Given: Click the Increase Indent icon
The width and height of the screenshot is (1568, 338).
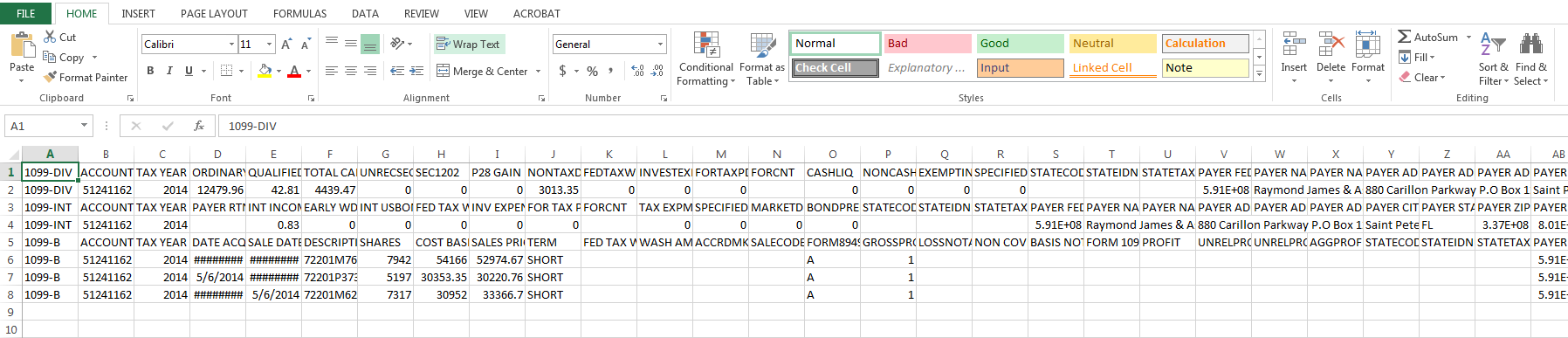Looking at the screenshot, I should 416,71.
